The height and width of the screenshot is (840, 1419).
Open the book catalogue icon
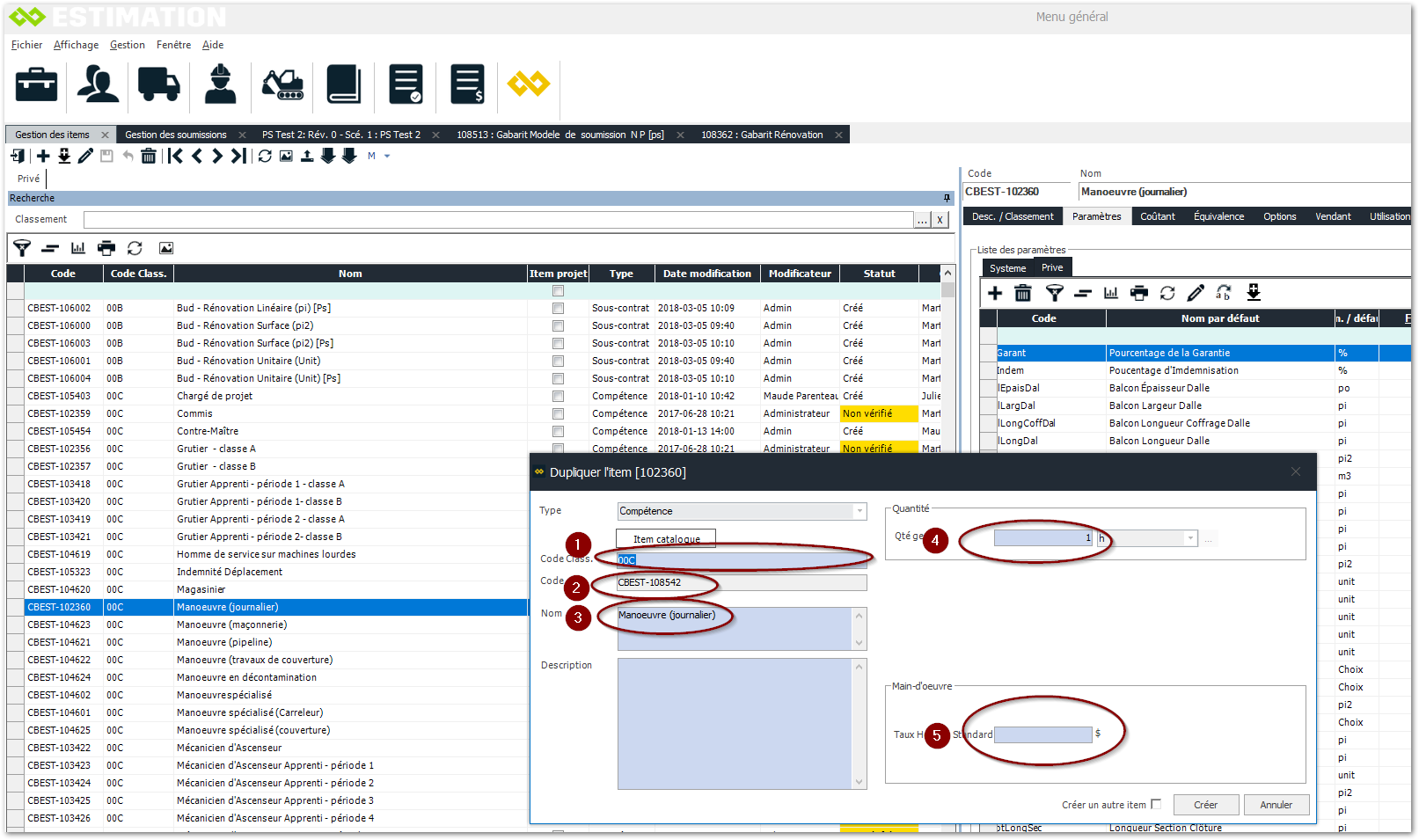(344, 84)
